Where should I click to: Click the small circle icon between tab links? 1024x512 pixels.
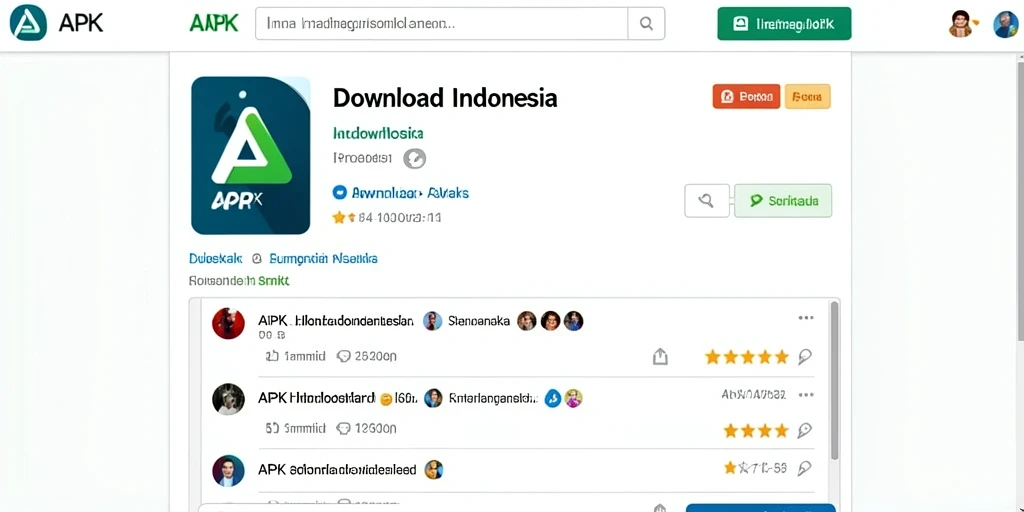coord(256,259)
